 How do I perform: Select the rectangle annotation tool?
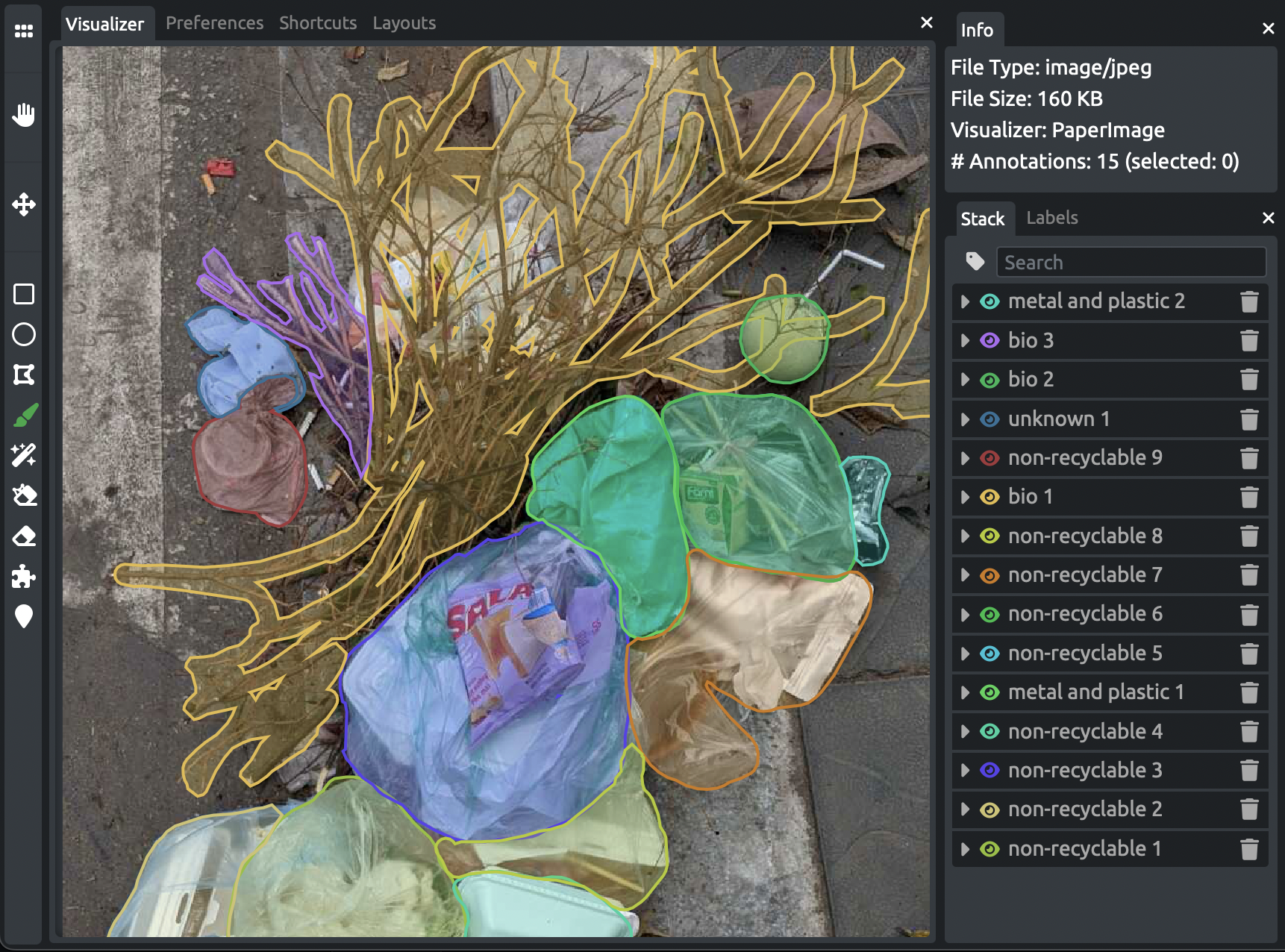[x=24, y=294]
